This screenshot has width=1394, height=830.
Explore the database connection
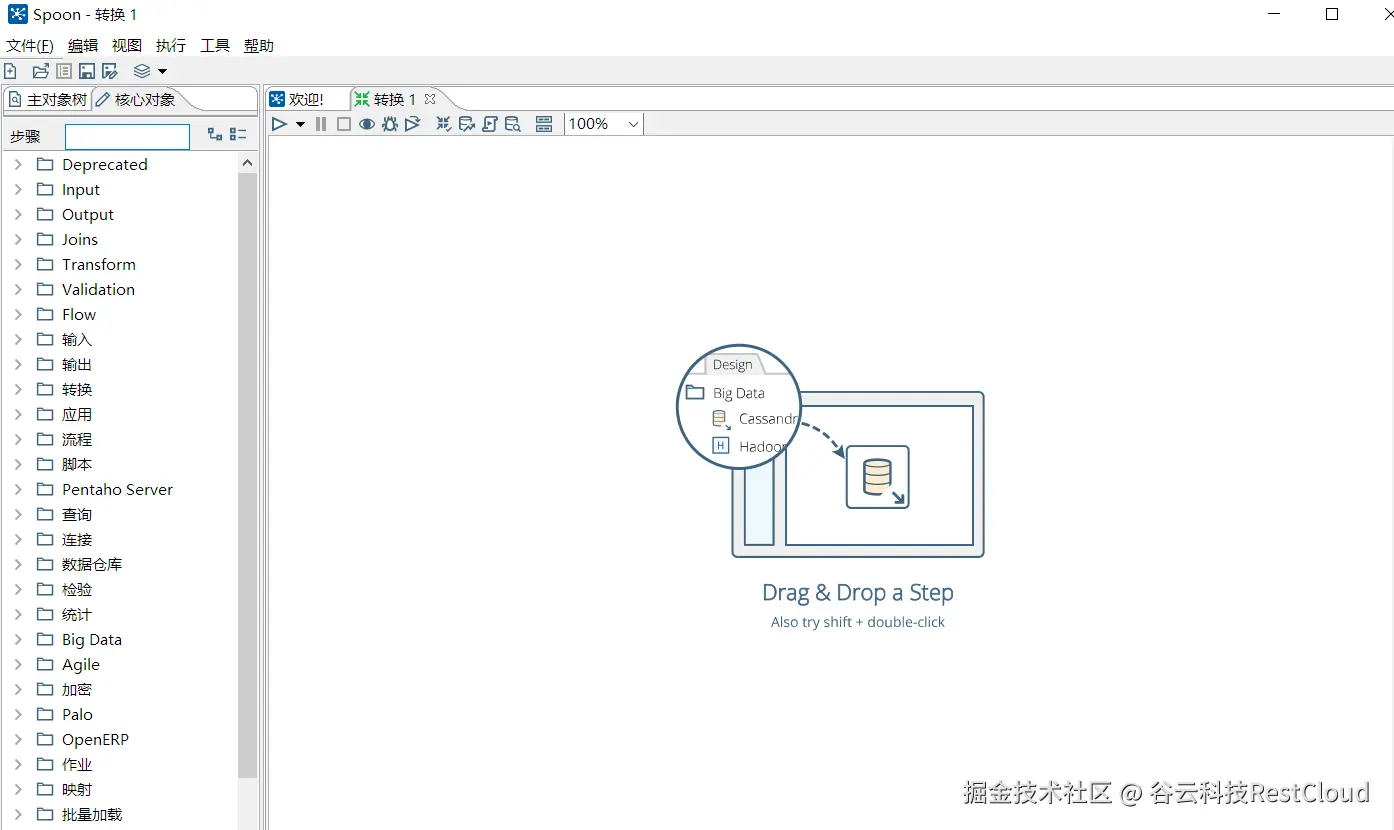pos(513,124)
